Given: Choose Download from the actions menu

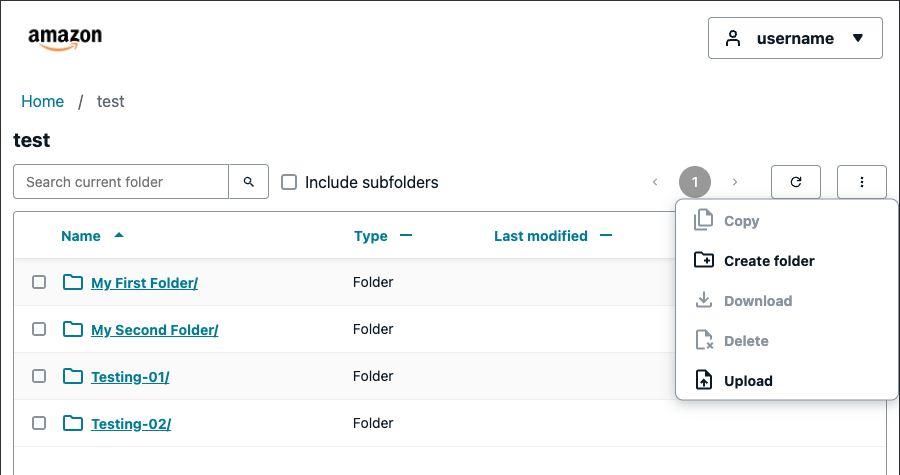Looking at the screenshot, I should click(786, 301).
